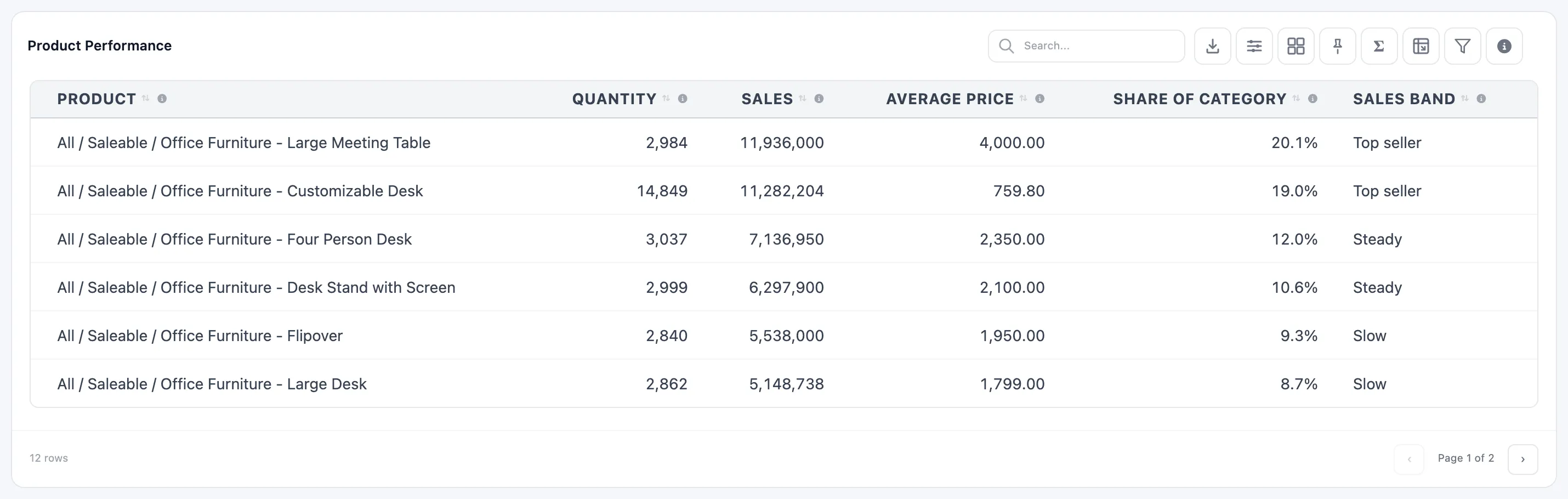1568x499 pixels.
Task: Click the Share of Category sort arrows
Action: coord(1296,99)
